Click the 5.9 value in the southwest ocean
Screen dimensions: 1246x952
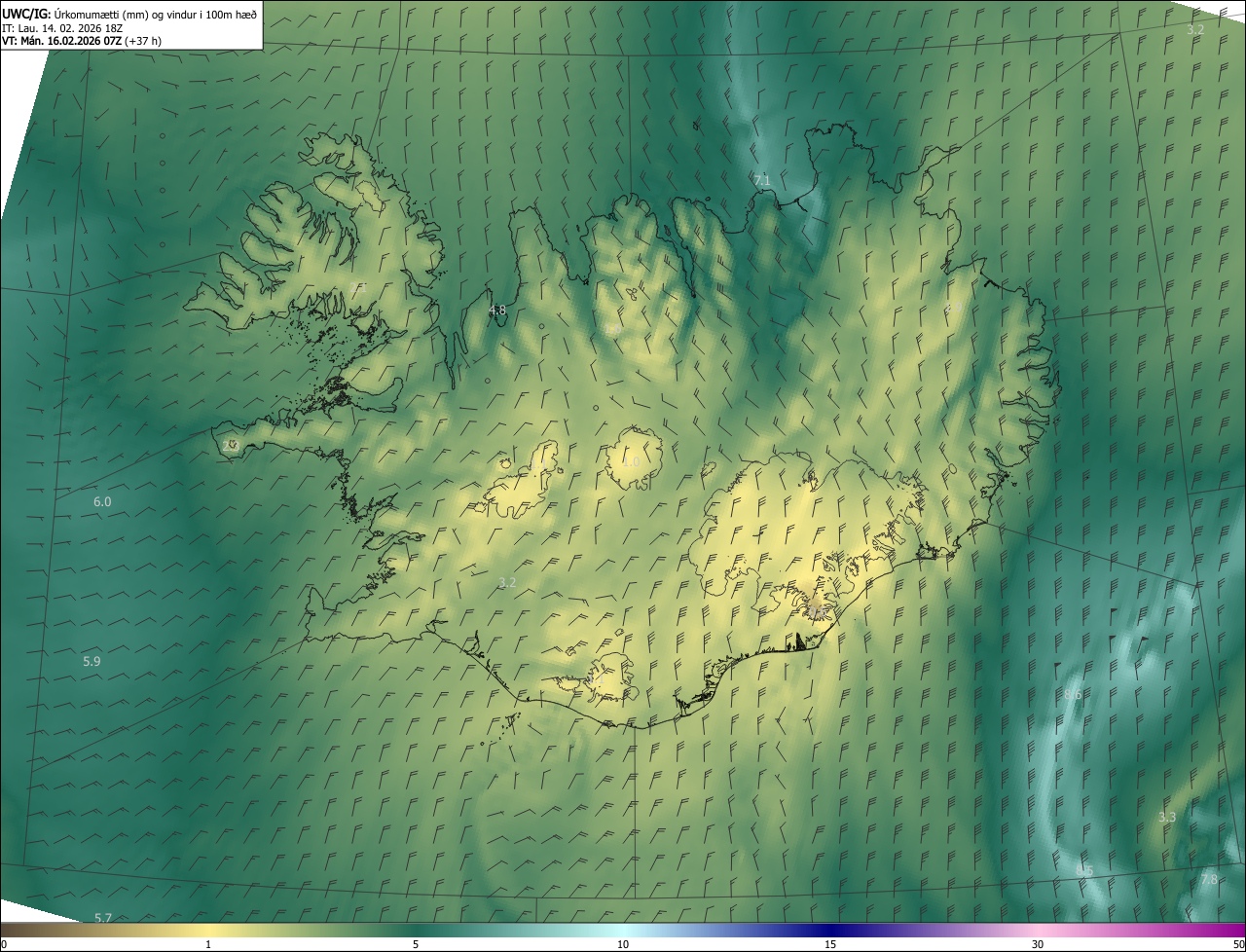coord(92,662)
